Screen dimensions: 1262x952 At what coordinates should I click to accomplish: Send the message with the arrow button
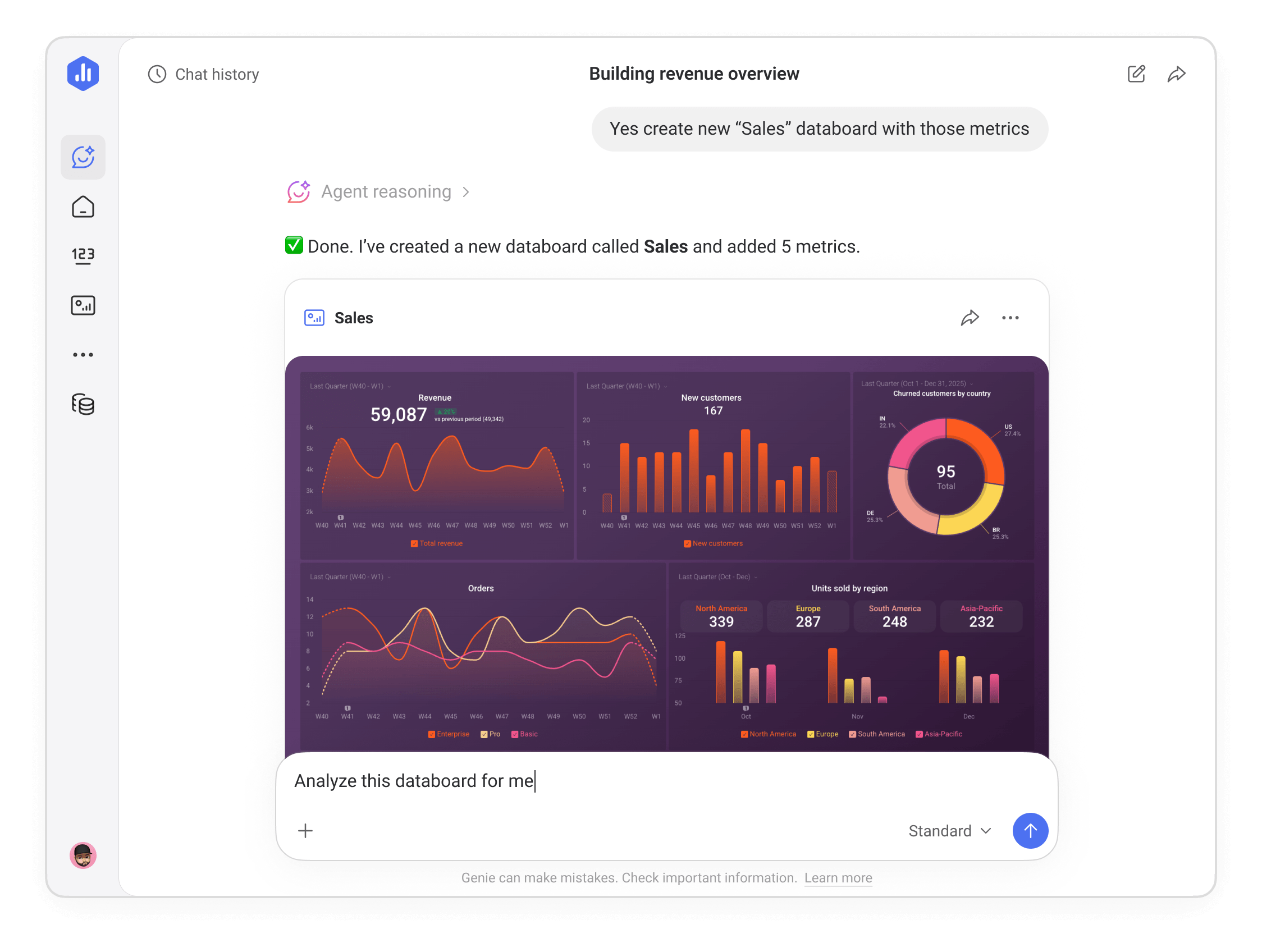tap(1030, 831)
